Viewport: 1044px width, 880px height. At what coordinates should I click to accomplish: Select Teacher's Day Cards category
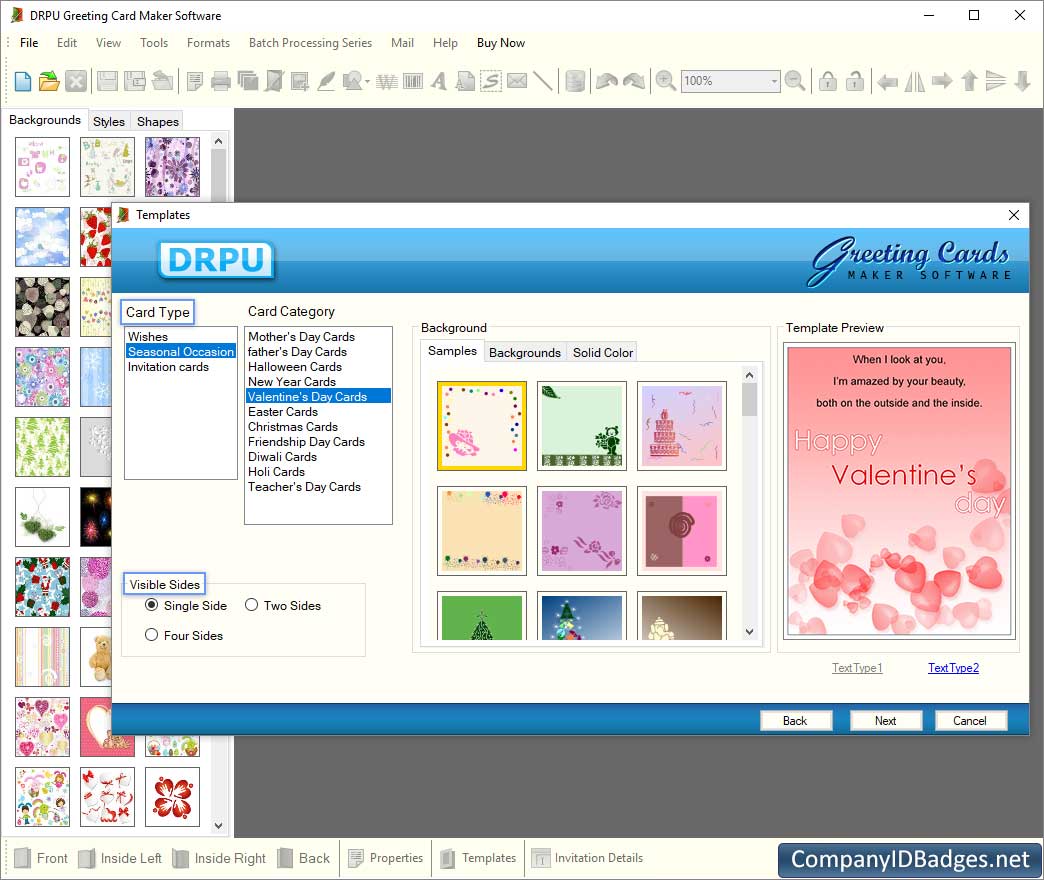(x=304, y=487)
